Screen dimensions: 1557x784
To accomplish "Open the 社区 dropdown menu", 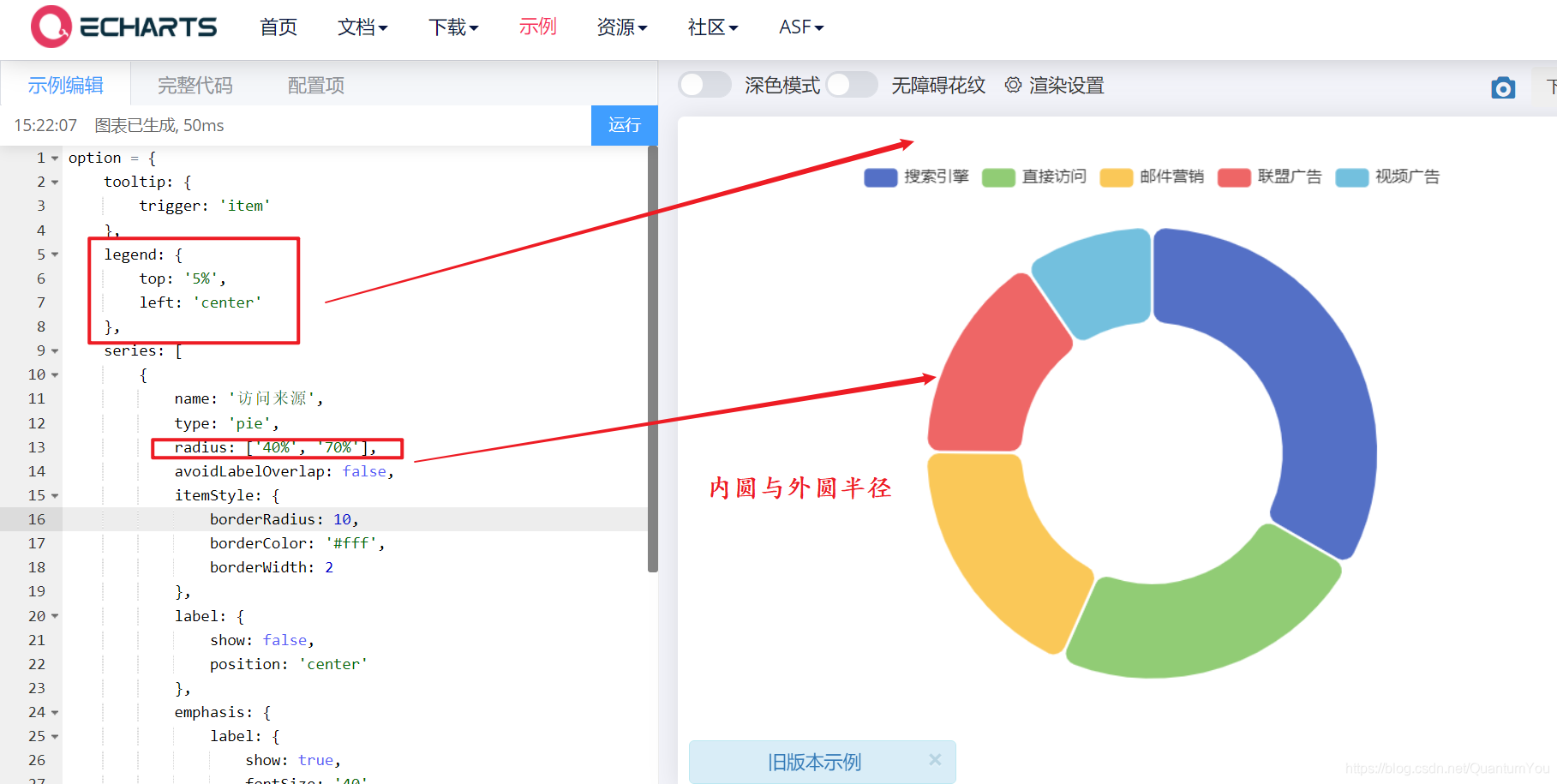I will tap(713, 27).
